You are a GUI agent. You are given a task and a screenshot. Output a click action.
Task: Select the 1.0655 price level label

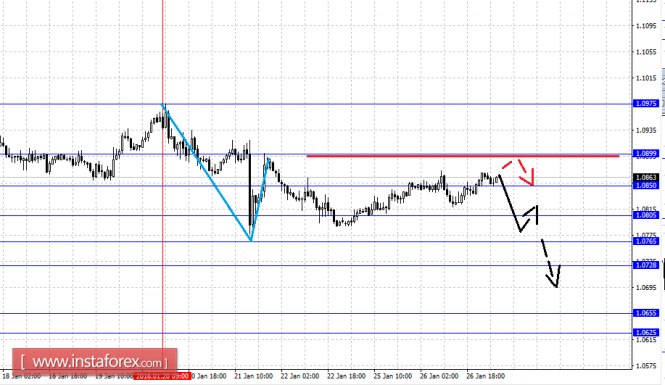646,313
